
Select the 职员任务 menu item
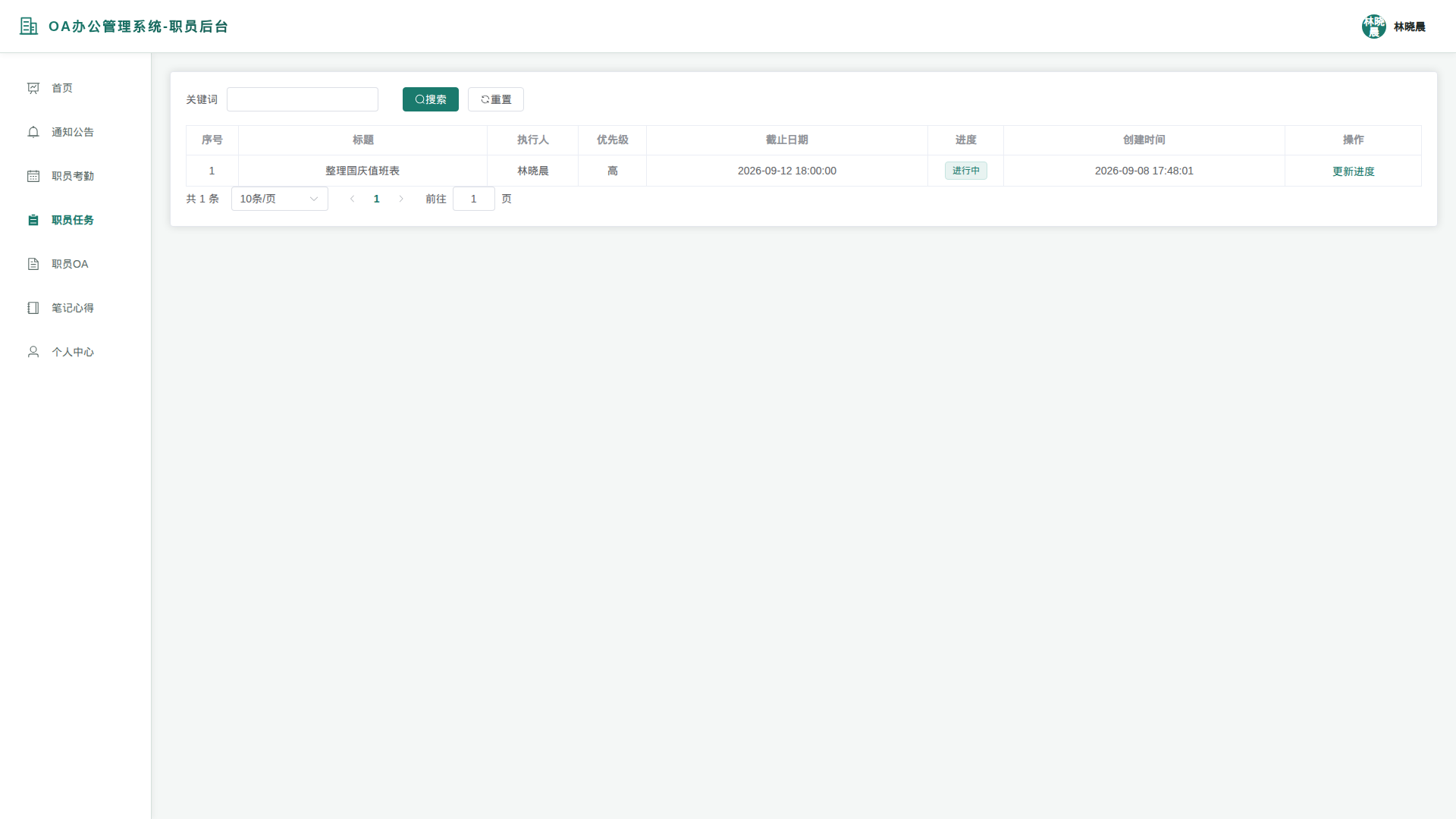76,220
